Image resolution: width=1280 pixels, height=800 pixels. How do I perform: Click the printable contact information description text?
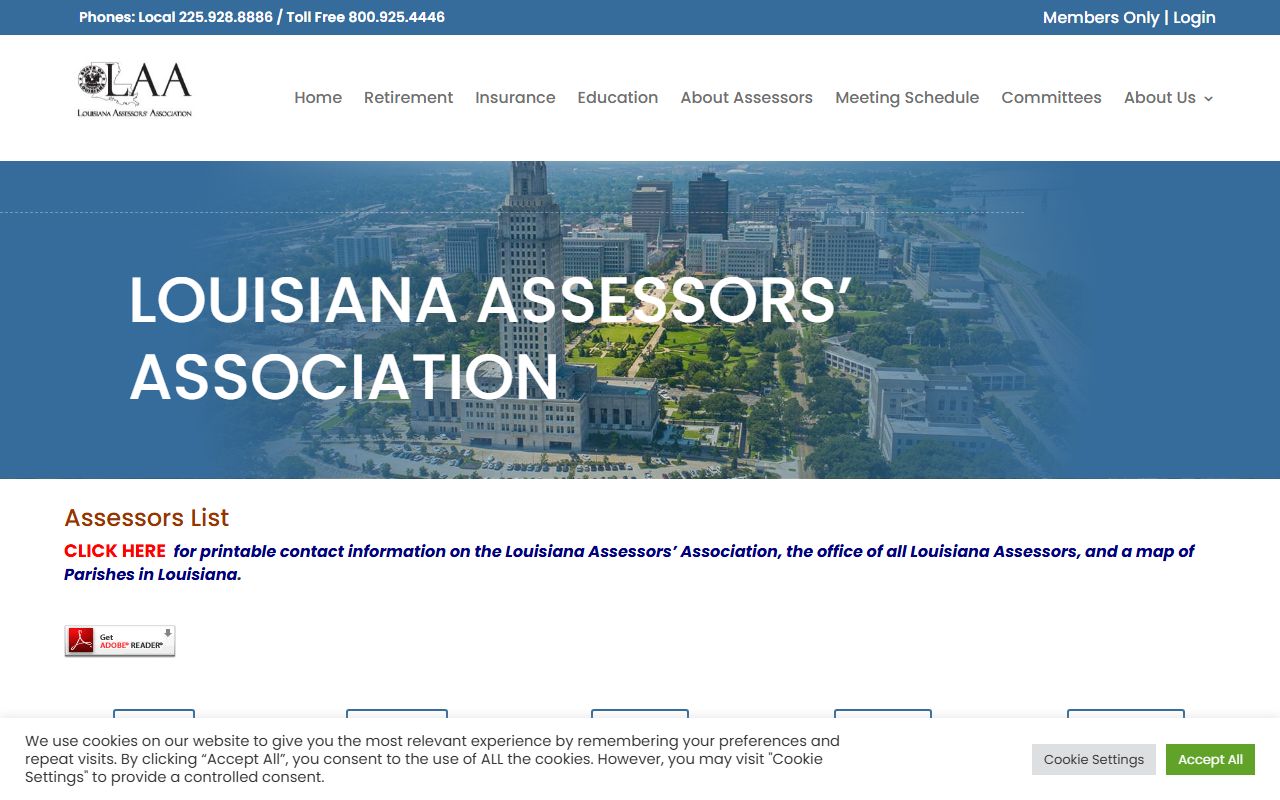[x=629, y=563]
